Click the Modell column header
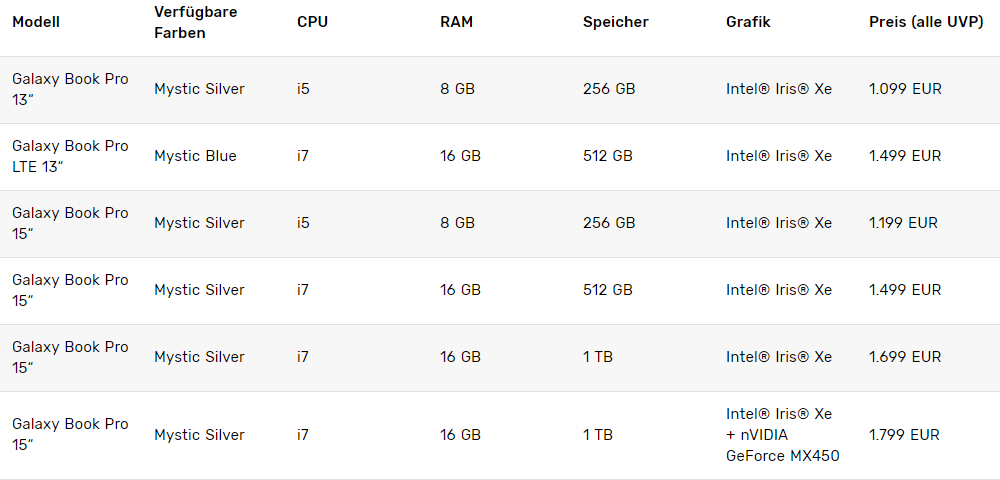The image size is (1000, 480). (x=36, y=22)
